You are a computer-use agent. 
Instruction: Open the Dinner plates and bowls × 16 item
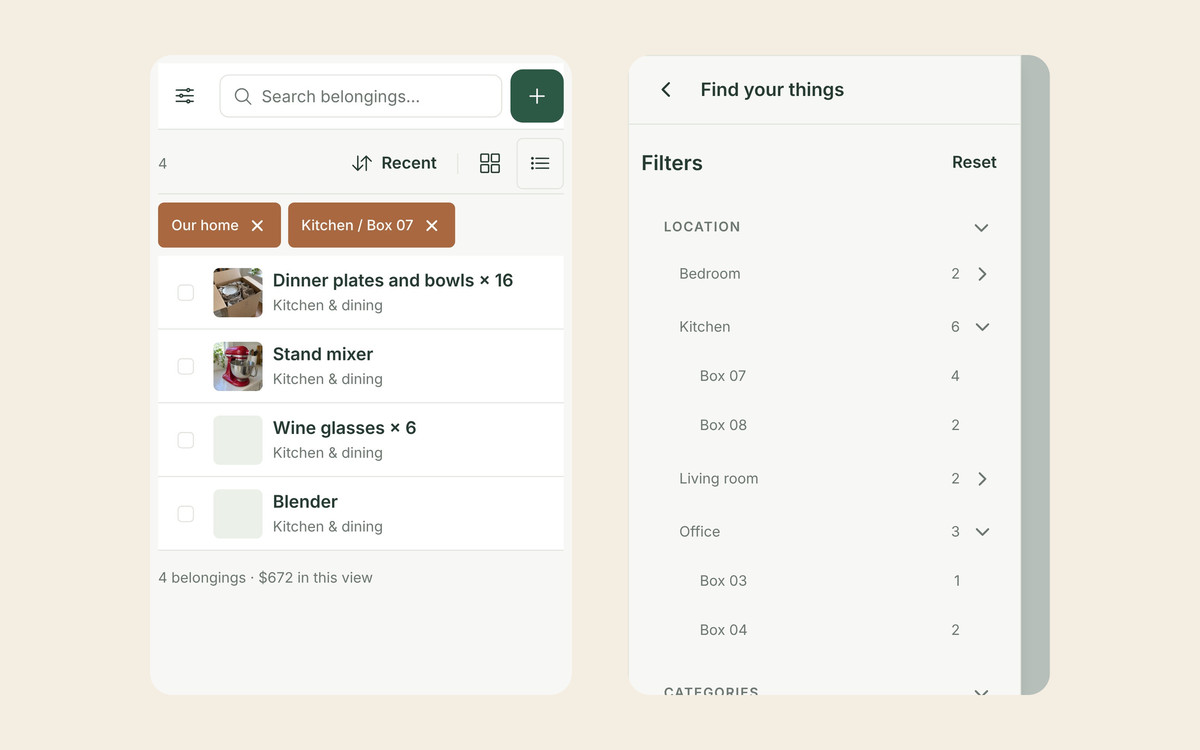pos(393,281)
